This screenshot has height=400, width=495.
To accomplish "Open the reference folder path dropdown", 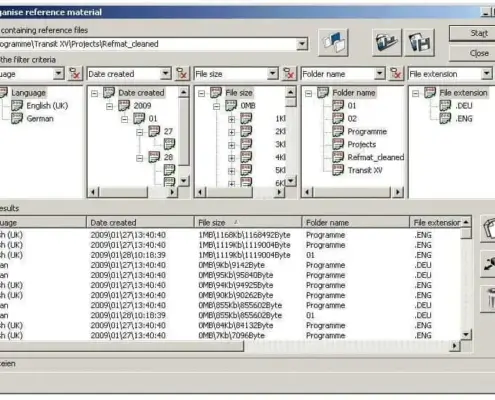I will [x=302, y=44].
